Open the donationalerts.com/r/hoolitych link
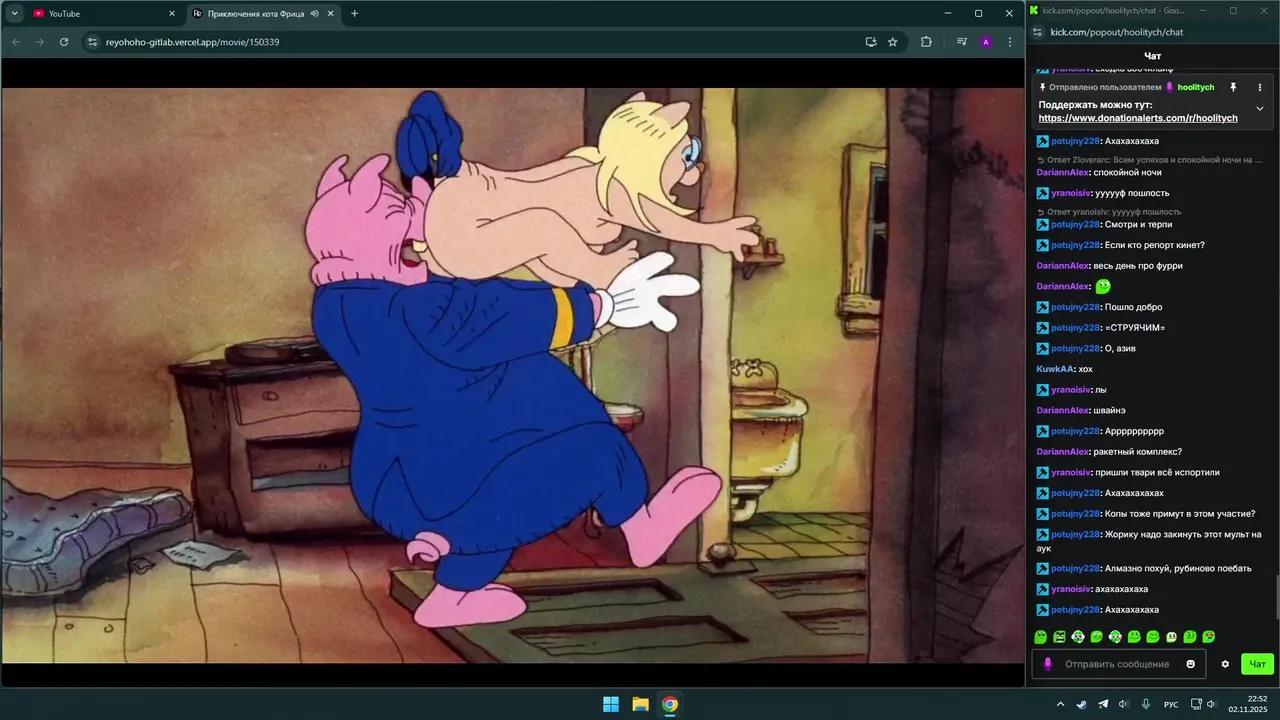 1138,118
